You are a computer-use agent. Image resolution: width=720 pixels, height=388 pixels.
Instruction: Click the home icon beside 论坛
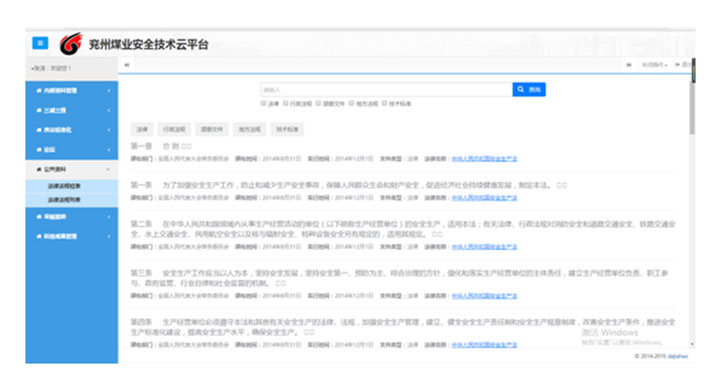39,150
